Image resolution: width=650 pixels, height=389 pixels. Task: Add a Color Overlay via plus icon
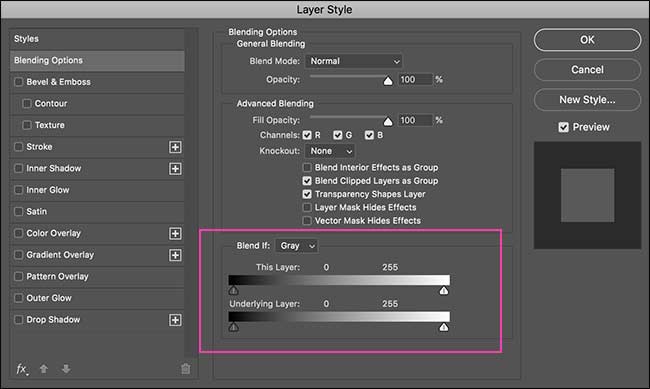(x=175, y=233)
